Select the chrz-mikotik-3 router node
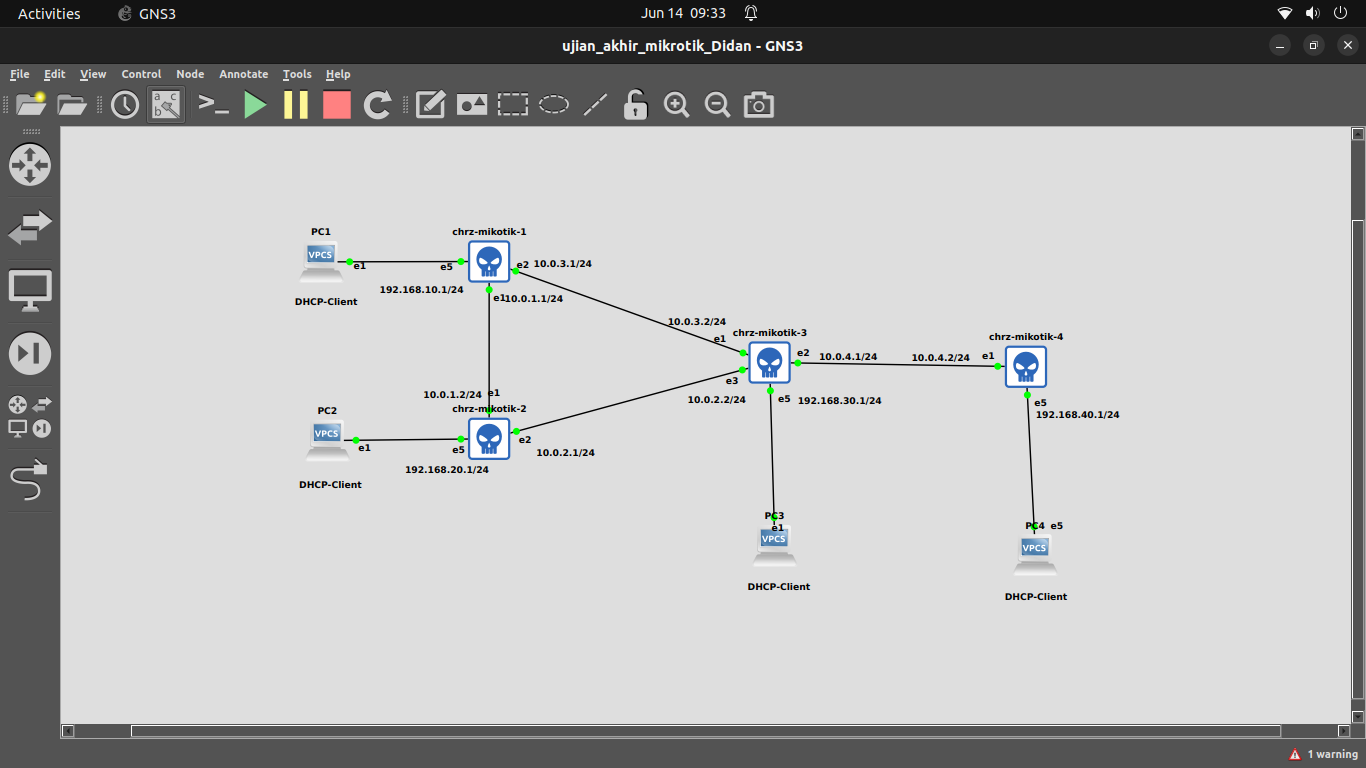This screenshot has width=1366, height=768. (x=769, y=362)
